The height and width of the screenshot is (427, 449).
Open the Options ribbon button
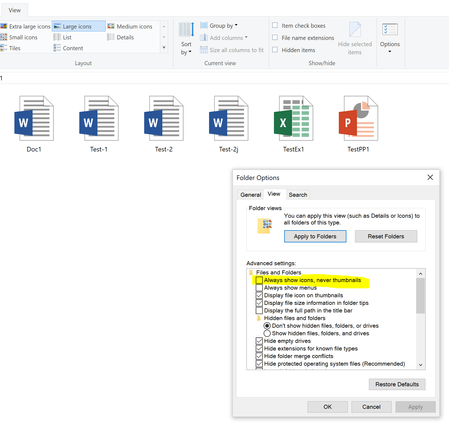tap(390, 38)
